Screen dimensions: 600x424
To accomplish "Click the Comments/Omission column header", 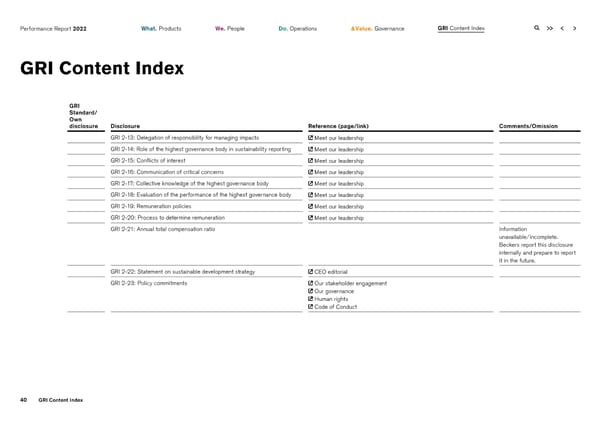I will 528,126.
